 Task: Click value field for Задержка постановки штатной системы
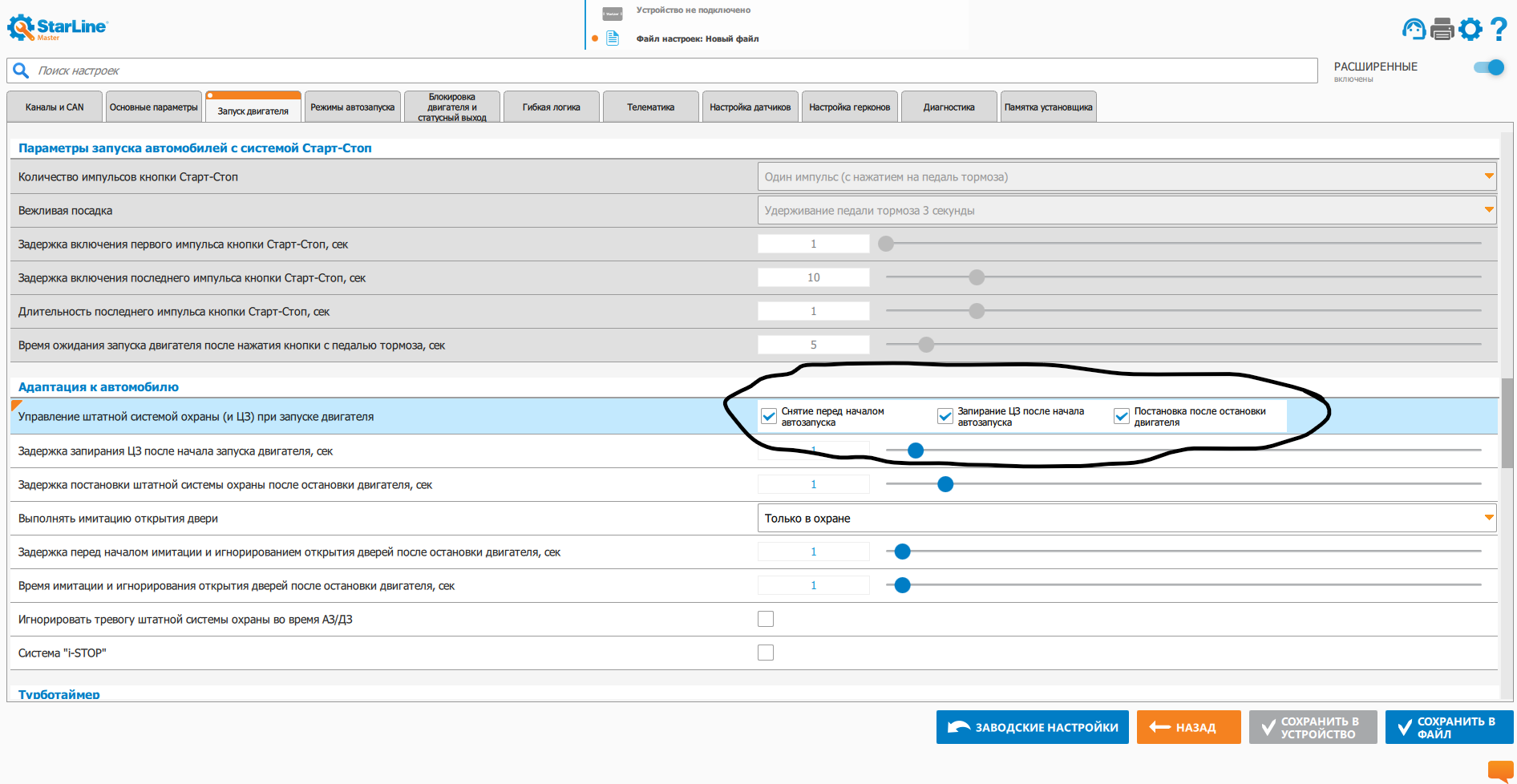(x=814, y=484)
